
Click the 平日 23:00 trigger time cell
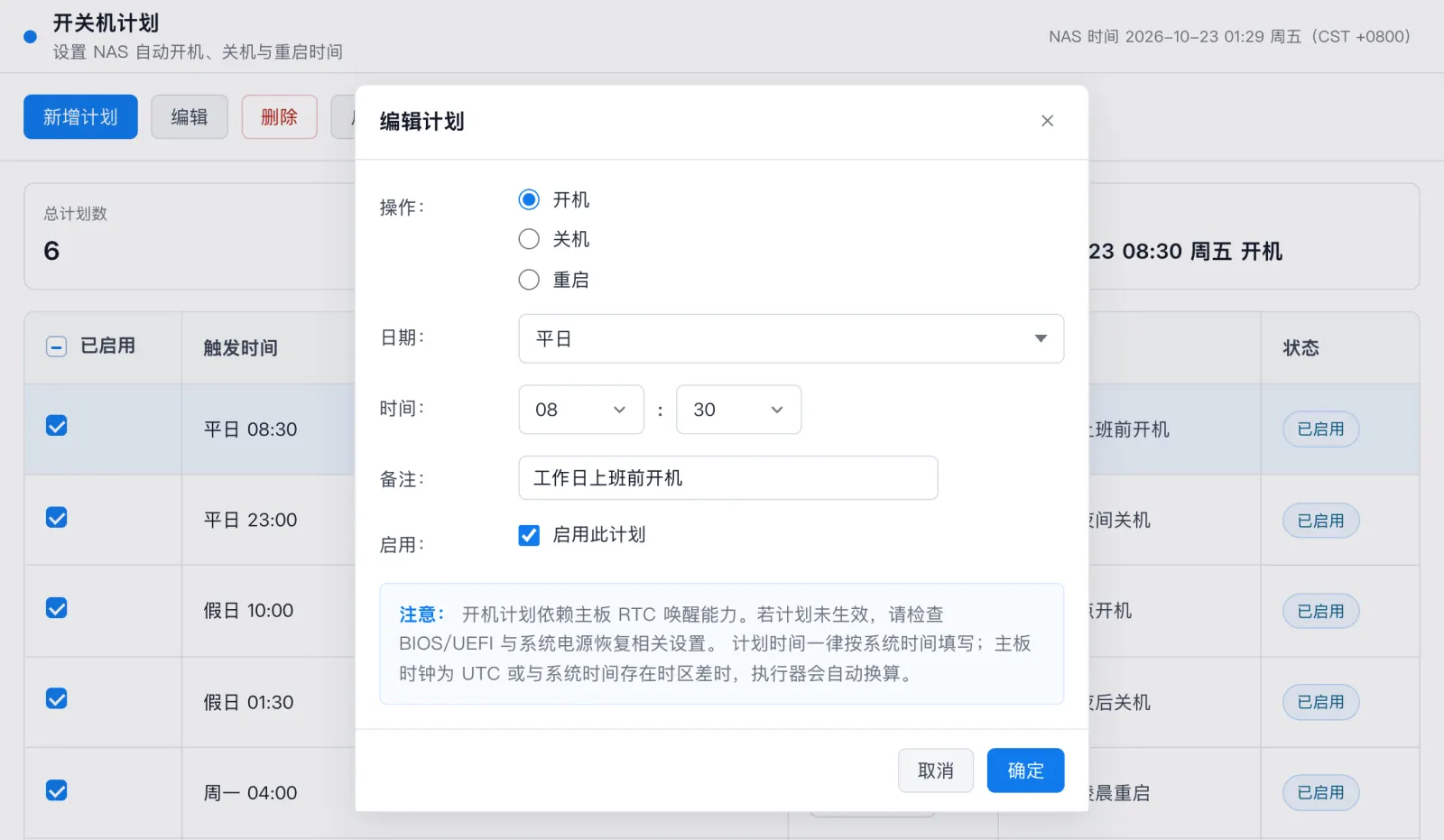click(250, 520)
